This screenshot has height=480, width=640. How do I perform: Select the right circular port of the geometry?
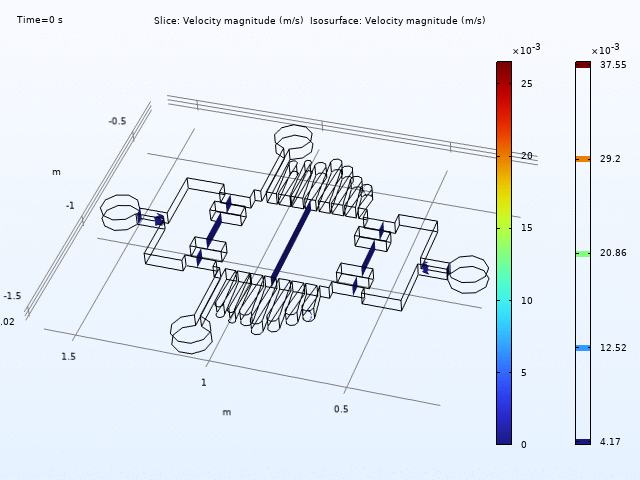tap(467, 273)
